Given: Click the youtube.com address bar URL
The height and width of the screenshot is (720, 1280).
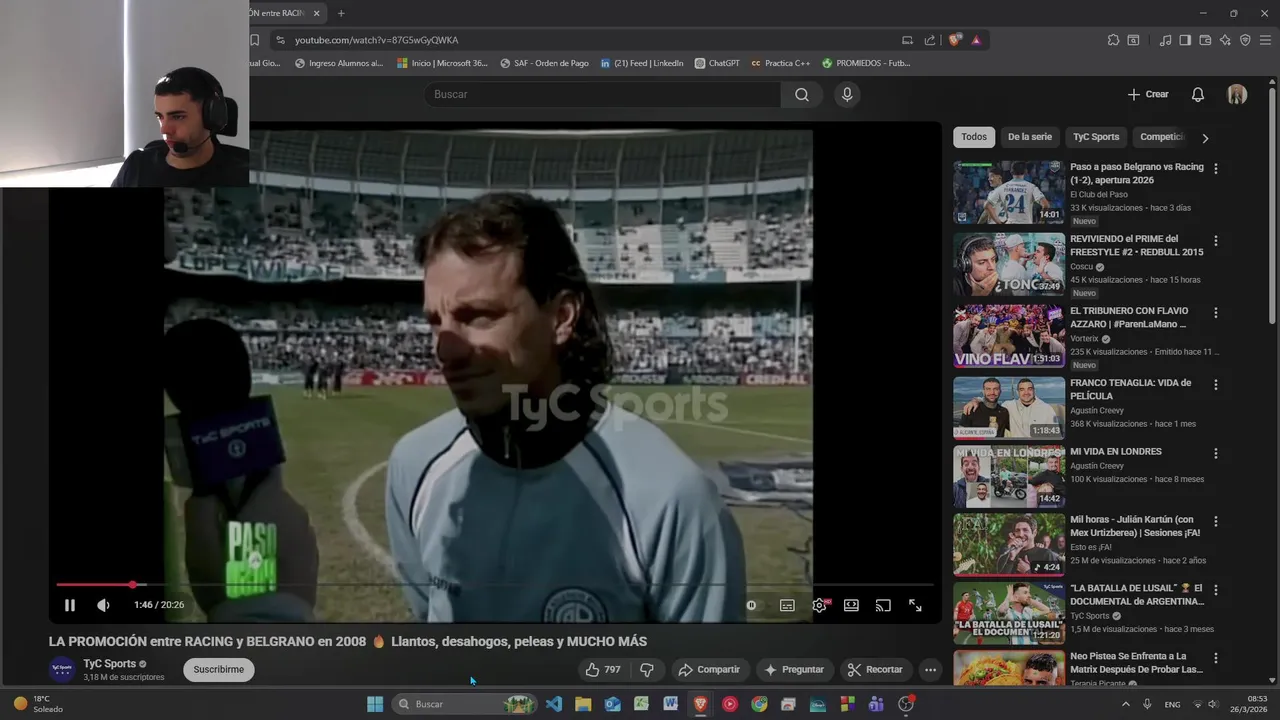Looking at the screenshot, I should coord(376,40).
